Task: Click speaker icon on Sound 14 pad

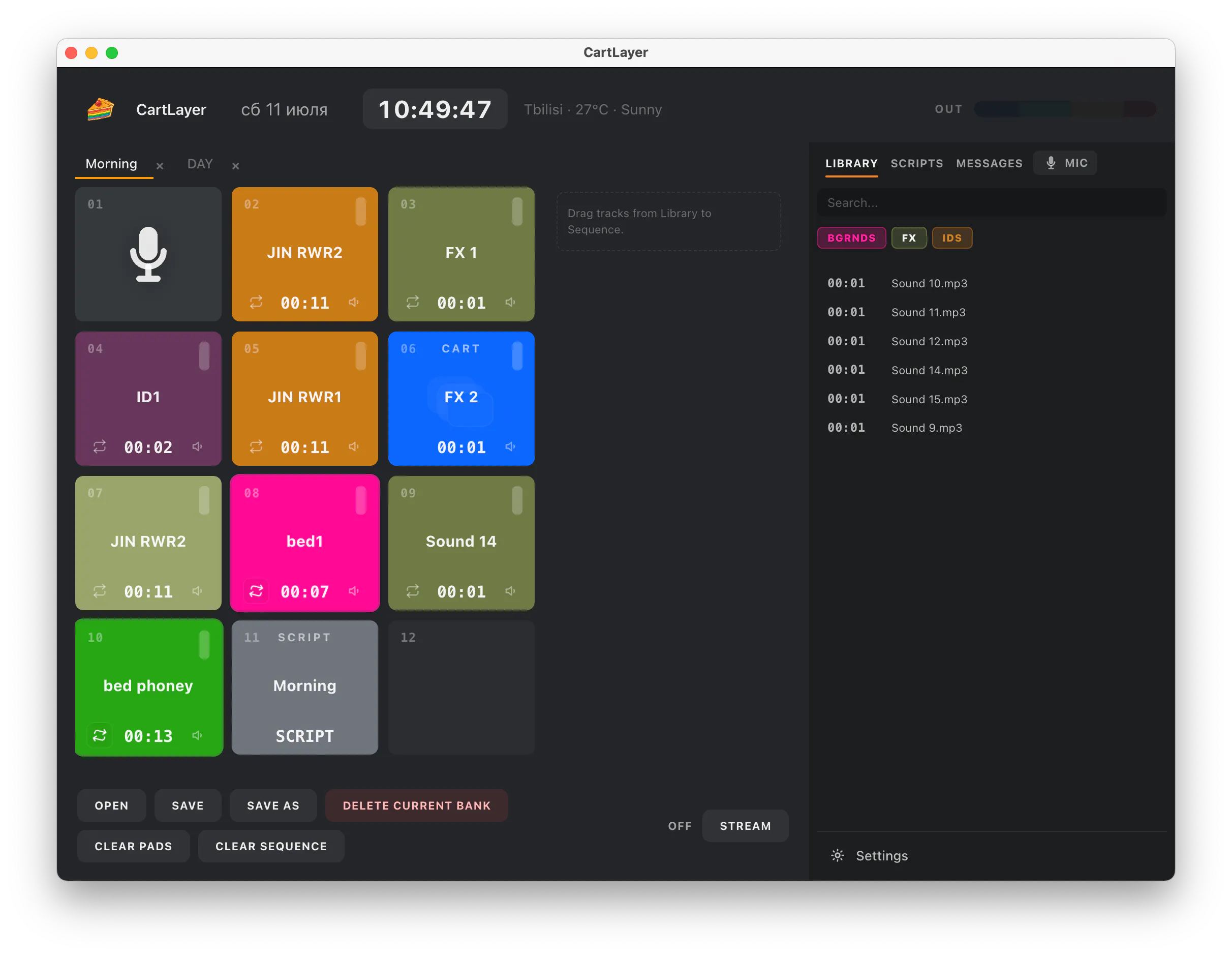Action: [510, 591]
